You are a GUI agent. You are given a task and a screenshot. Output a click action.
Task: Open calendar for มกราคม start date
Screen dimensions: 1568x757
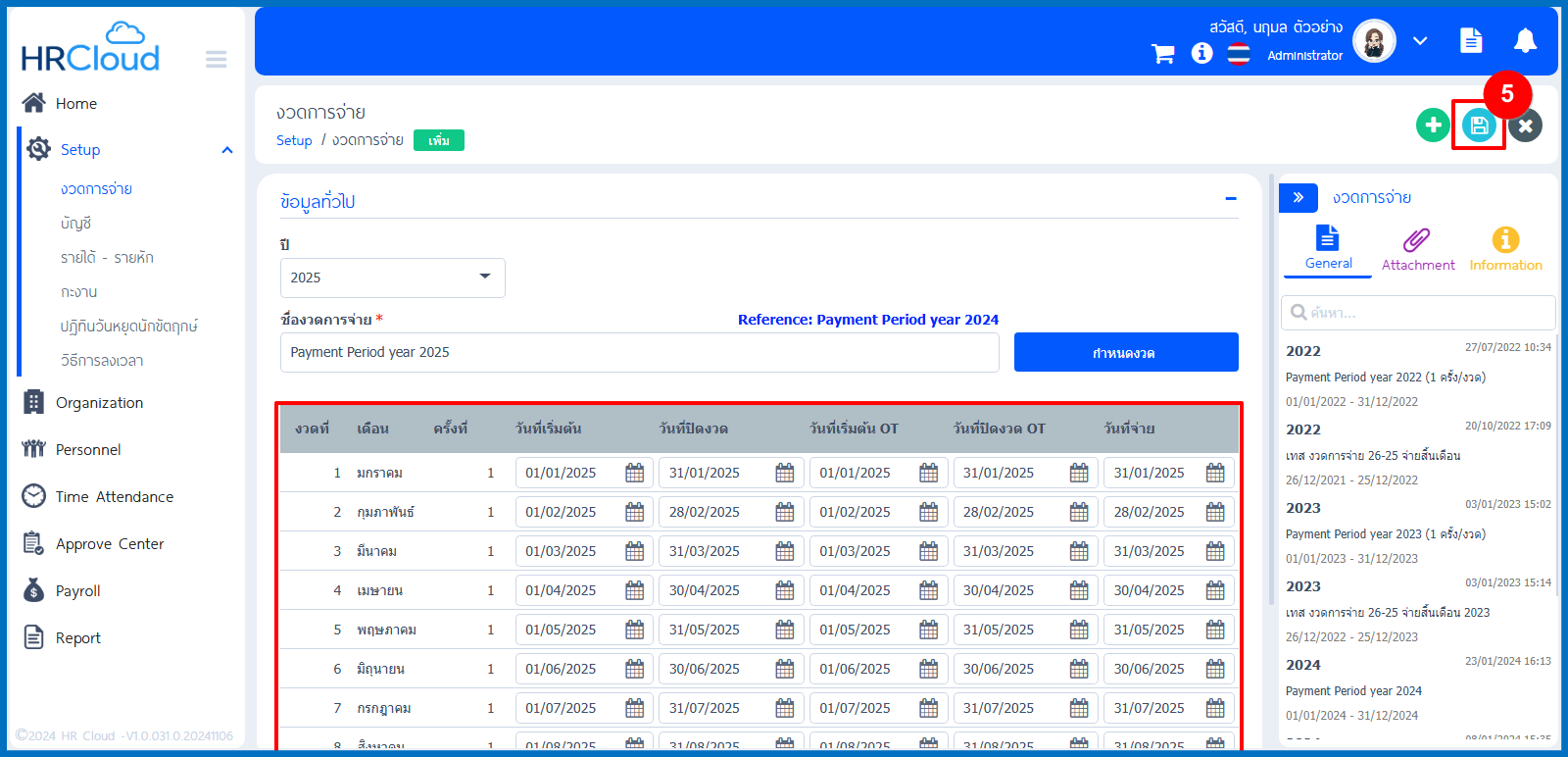635,473
